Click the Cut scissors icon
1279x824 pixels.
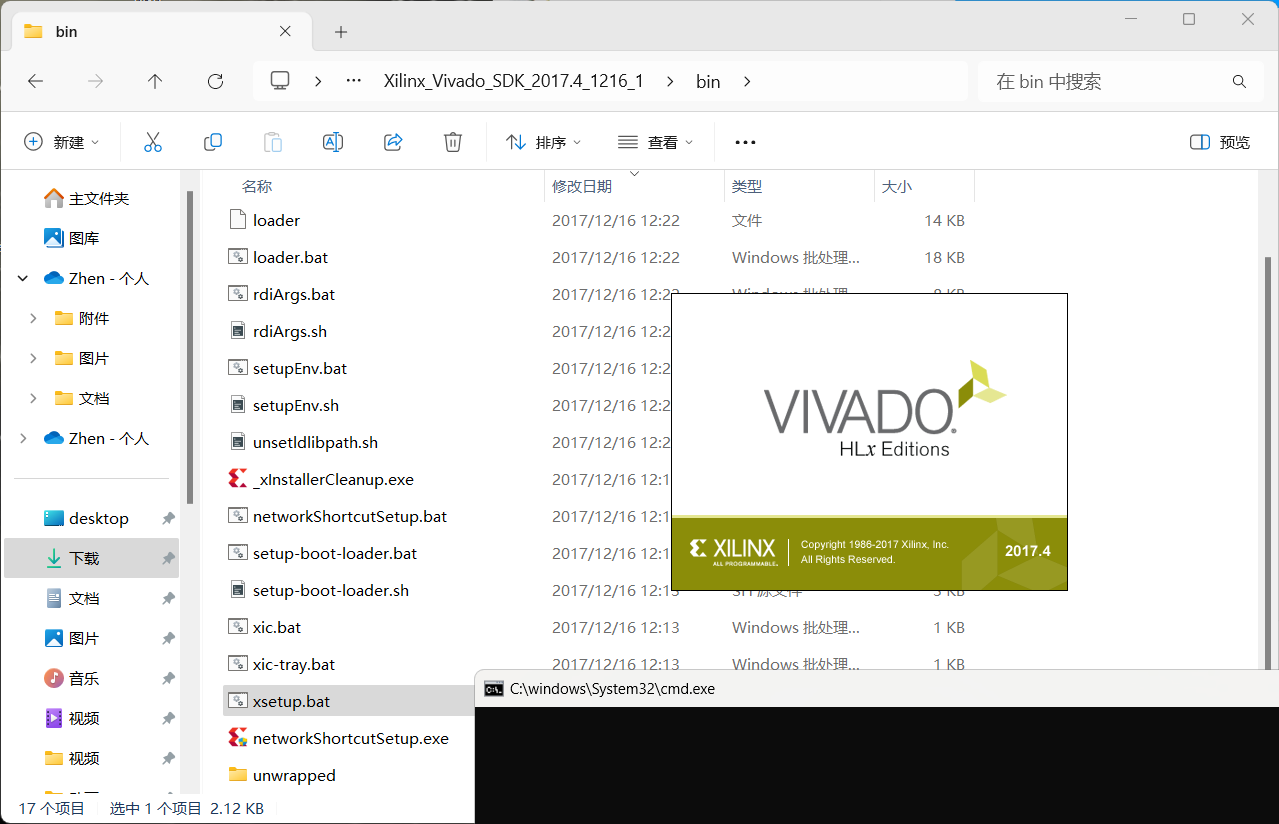pyautogui.click(x=153, y=142)
